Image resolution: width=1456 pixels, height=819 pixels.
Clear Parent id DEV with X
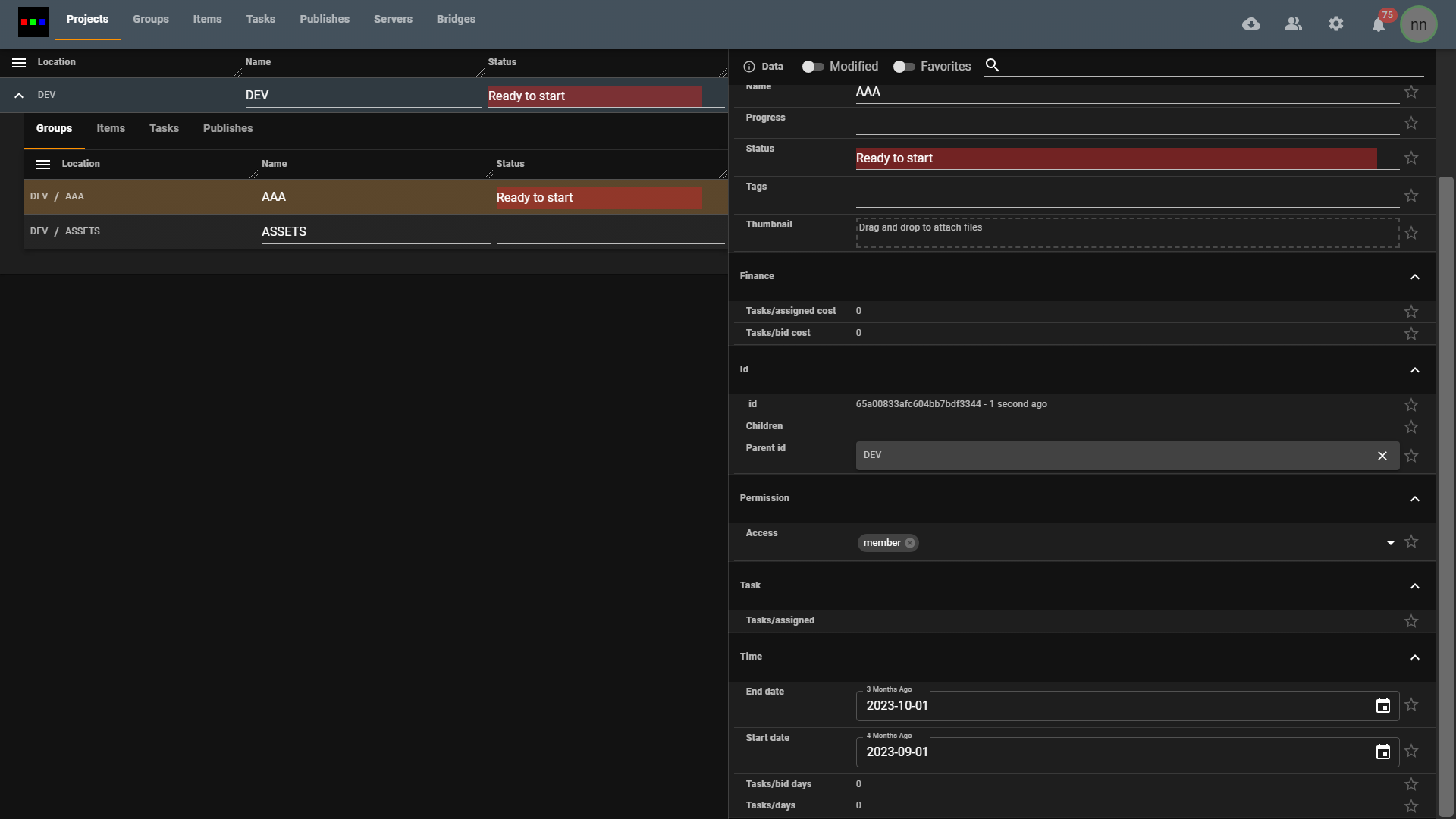(1382, 456)
